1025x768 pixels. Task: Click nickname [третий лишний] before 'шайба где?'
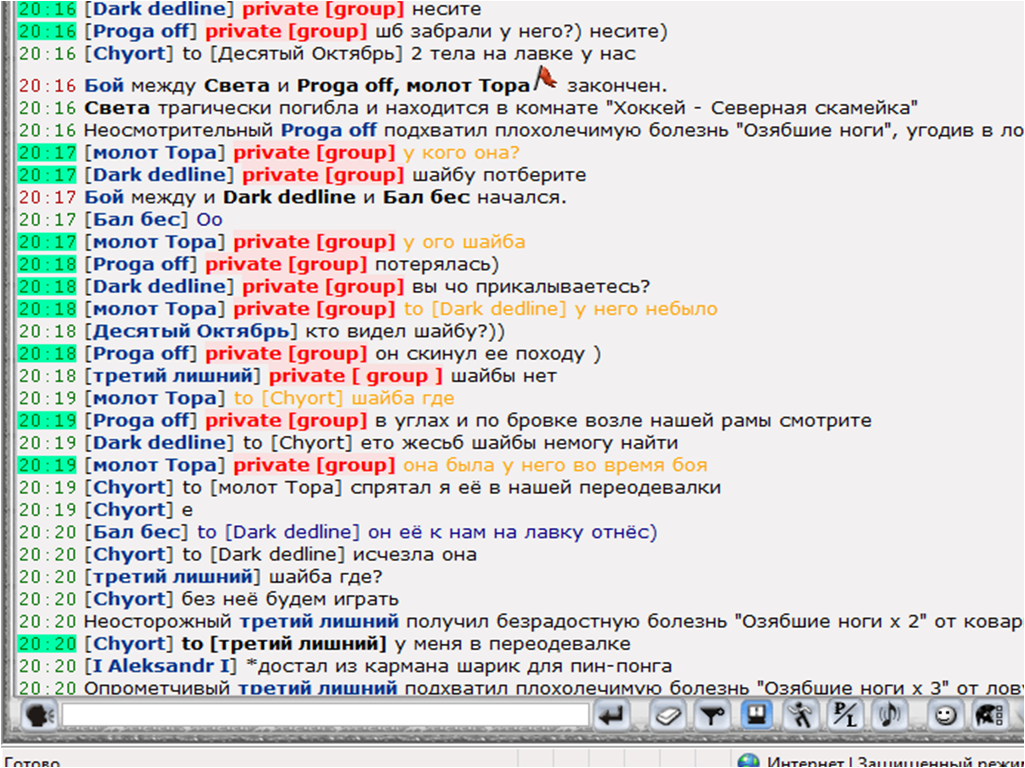click(173, 576)
